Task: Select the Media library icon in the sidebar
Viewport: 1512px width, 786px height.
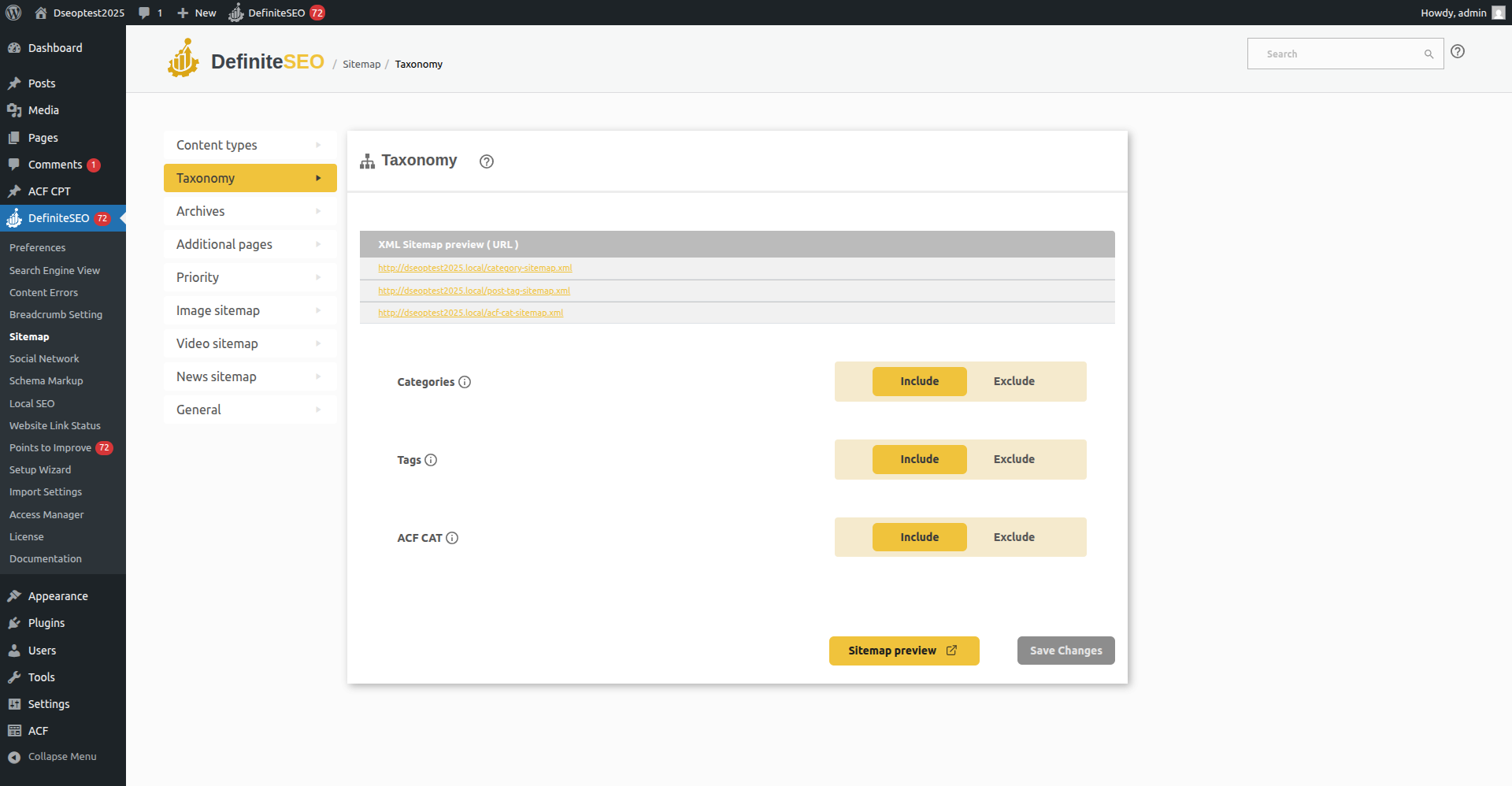Action: [14, 110]
